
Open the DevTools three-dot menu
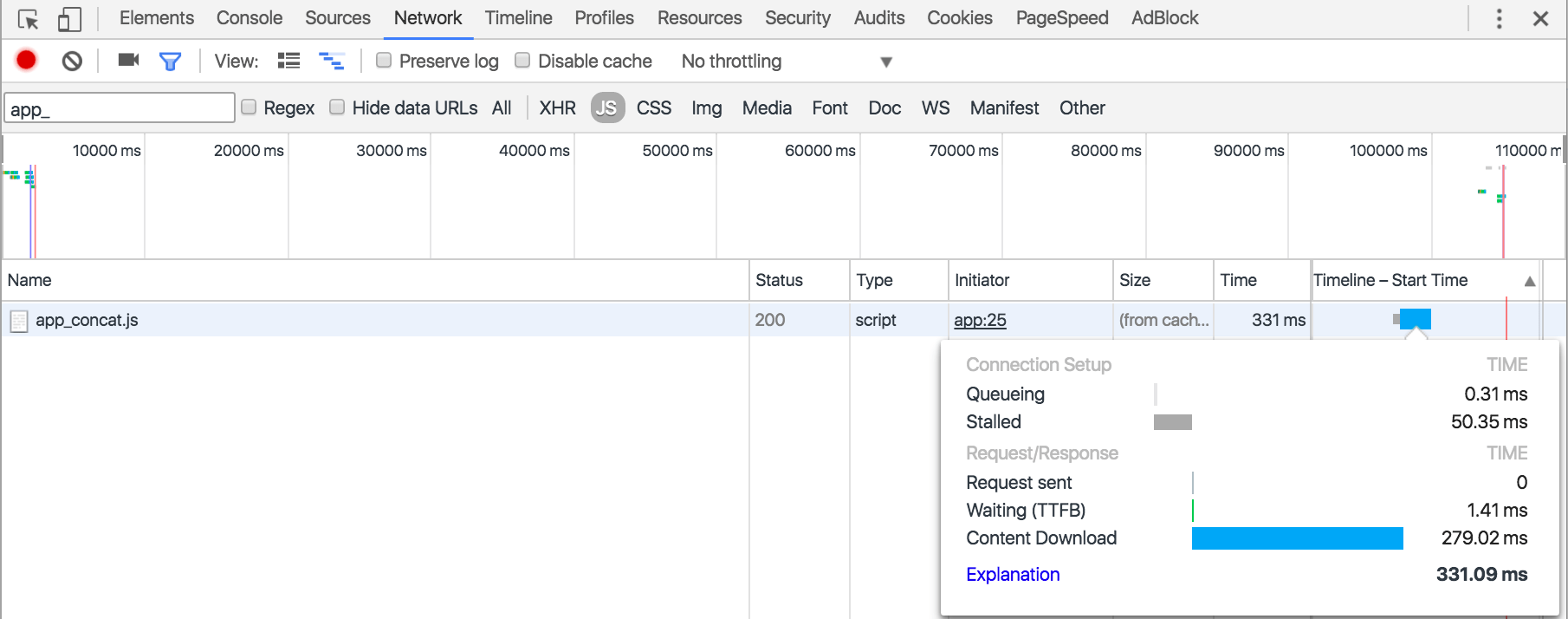[1499, 18]
